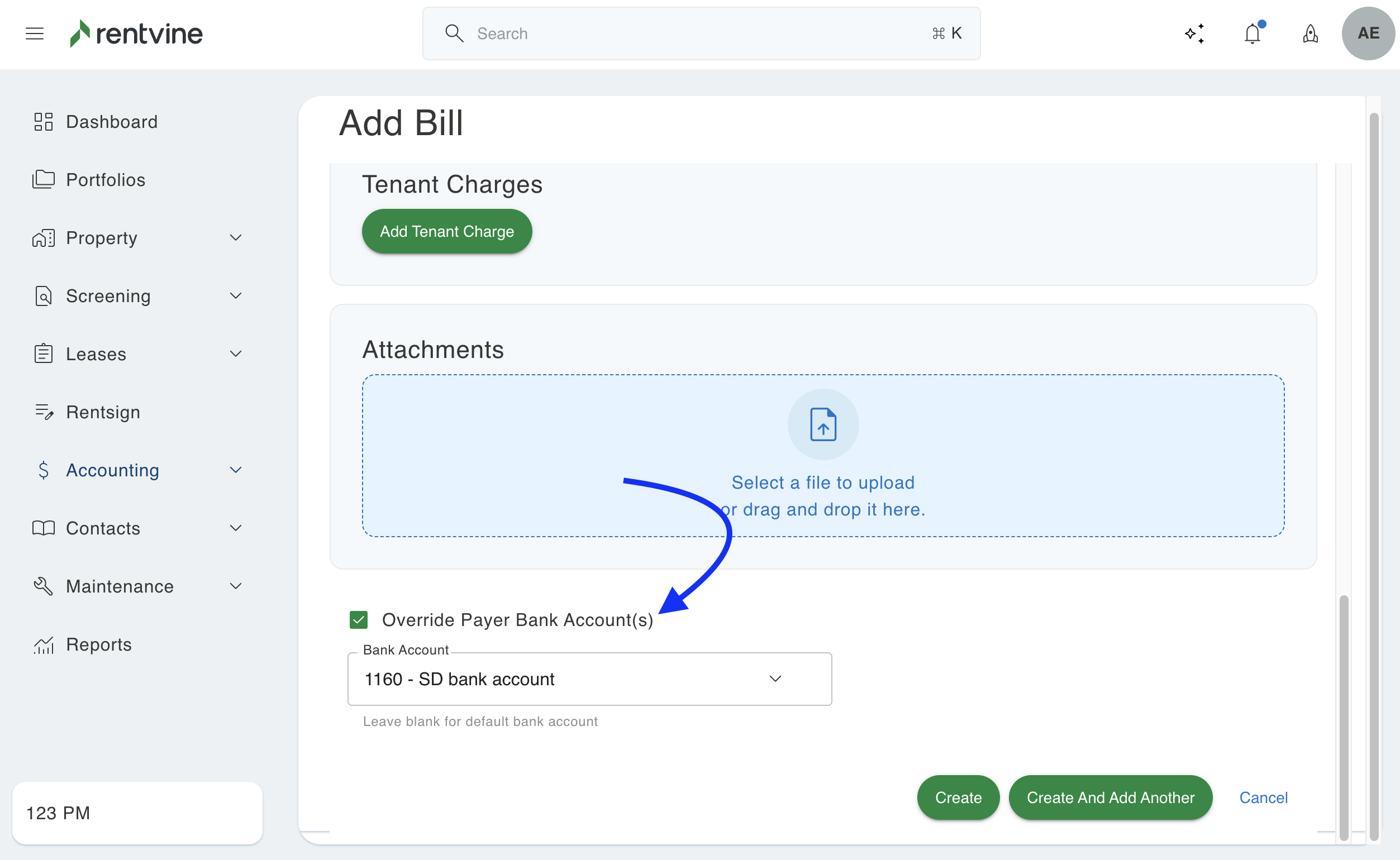Viewport: 1400px width, 860px height.
Task: Click the inner form scrollbar thumb
Action: coord(1344,716)
